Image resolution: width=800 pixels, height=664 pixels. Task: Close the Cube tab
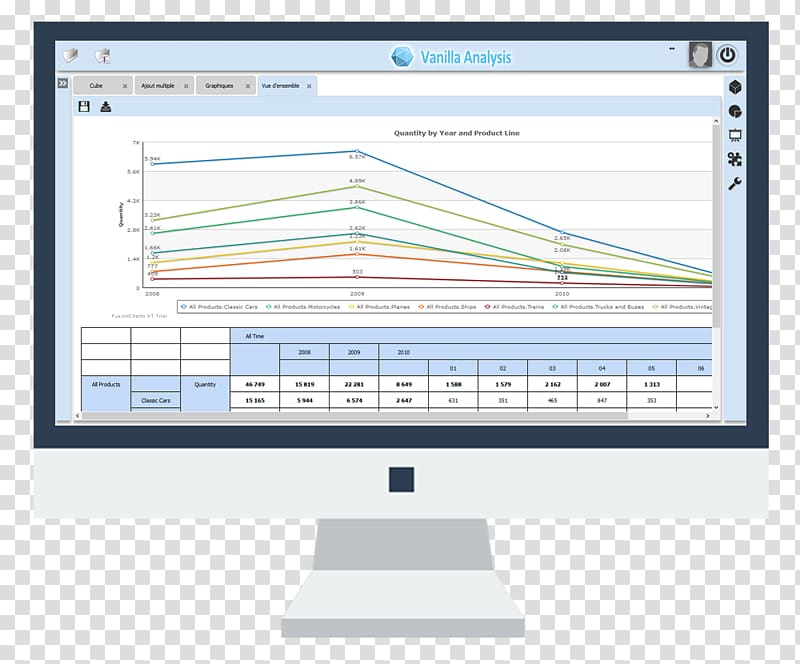(x=125, y=86)
